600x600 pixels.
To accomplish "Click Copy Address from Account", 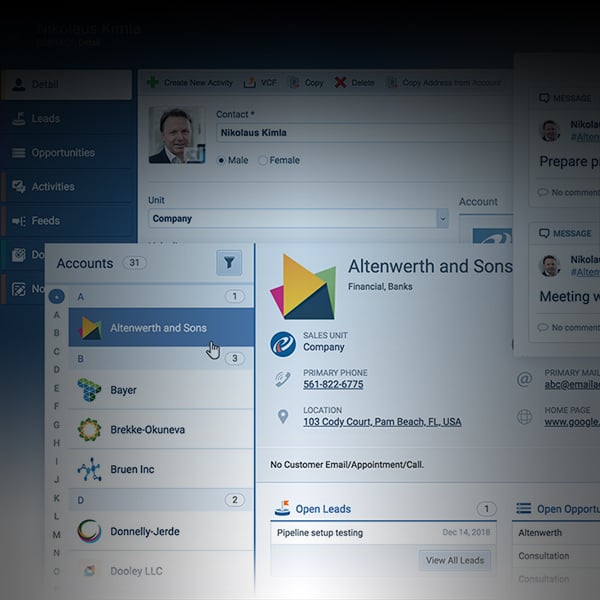I will tap(444, 83).
